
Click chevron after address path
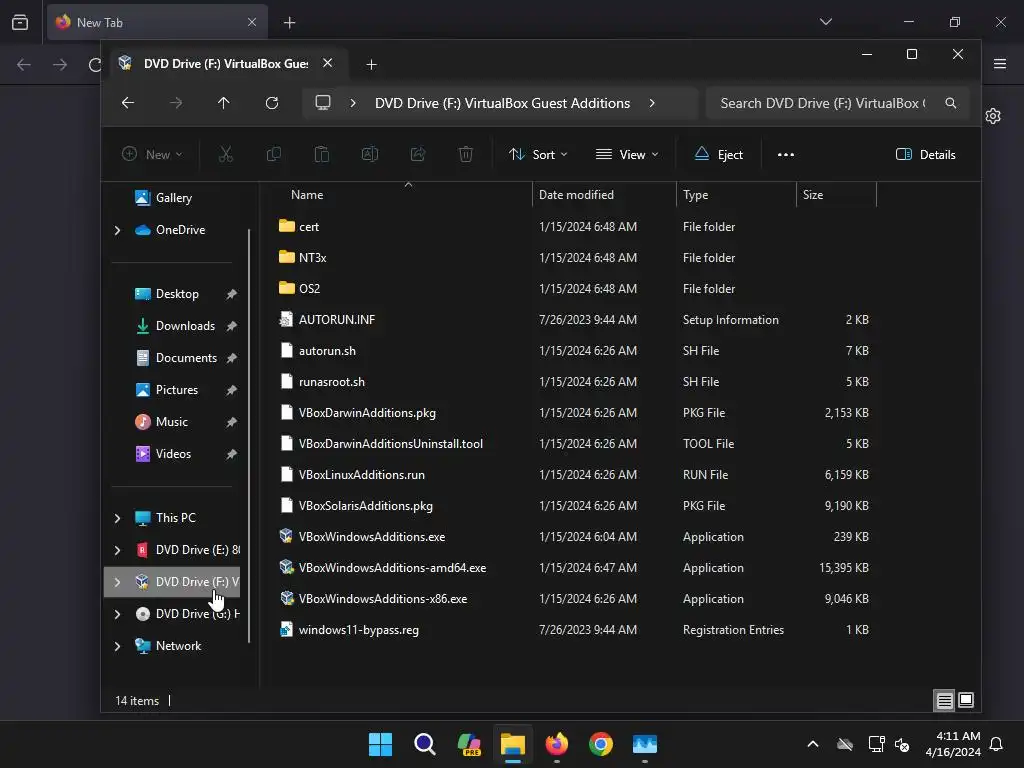click(652, 103)
